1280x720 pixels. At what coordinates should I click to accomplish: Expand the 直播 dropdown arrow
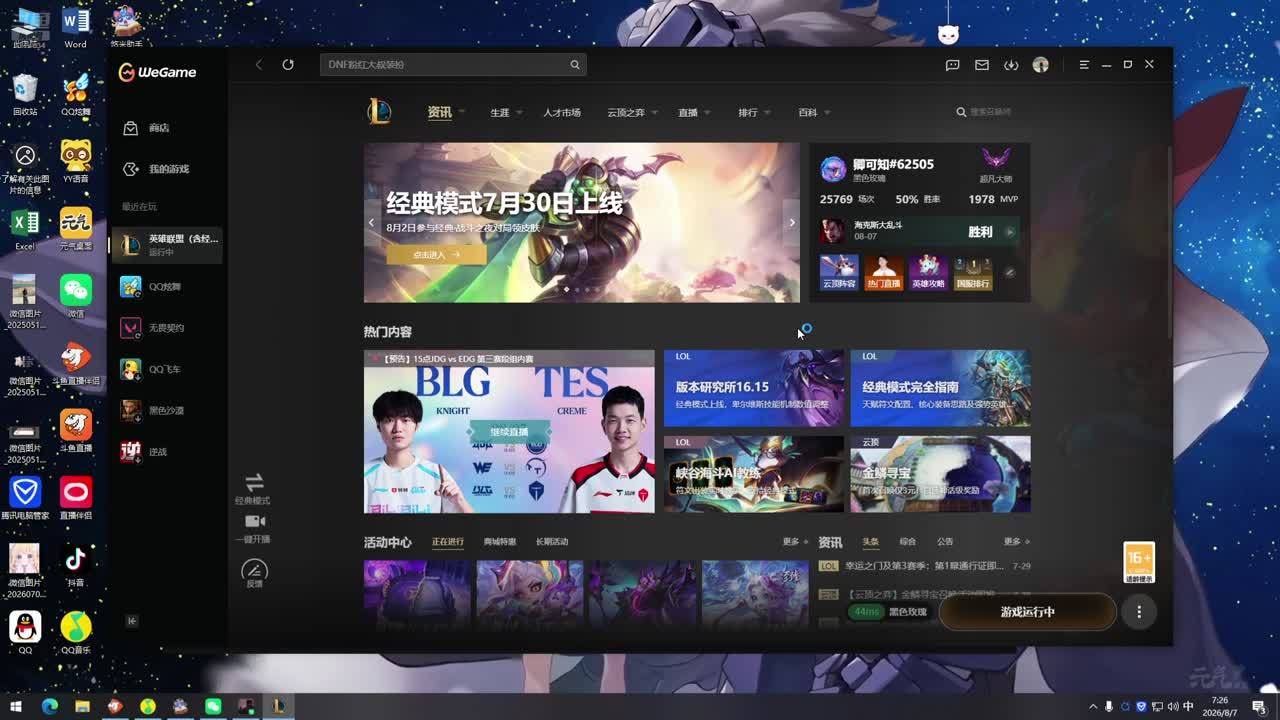(707, 113)
